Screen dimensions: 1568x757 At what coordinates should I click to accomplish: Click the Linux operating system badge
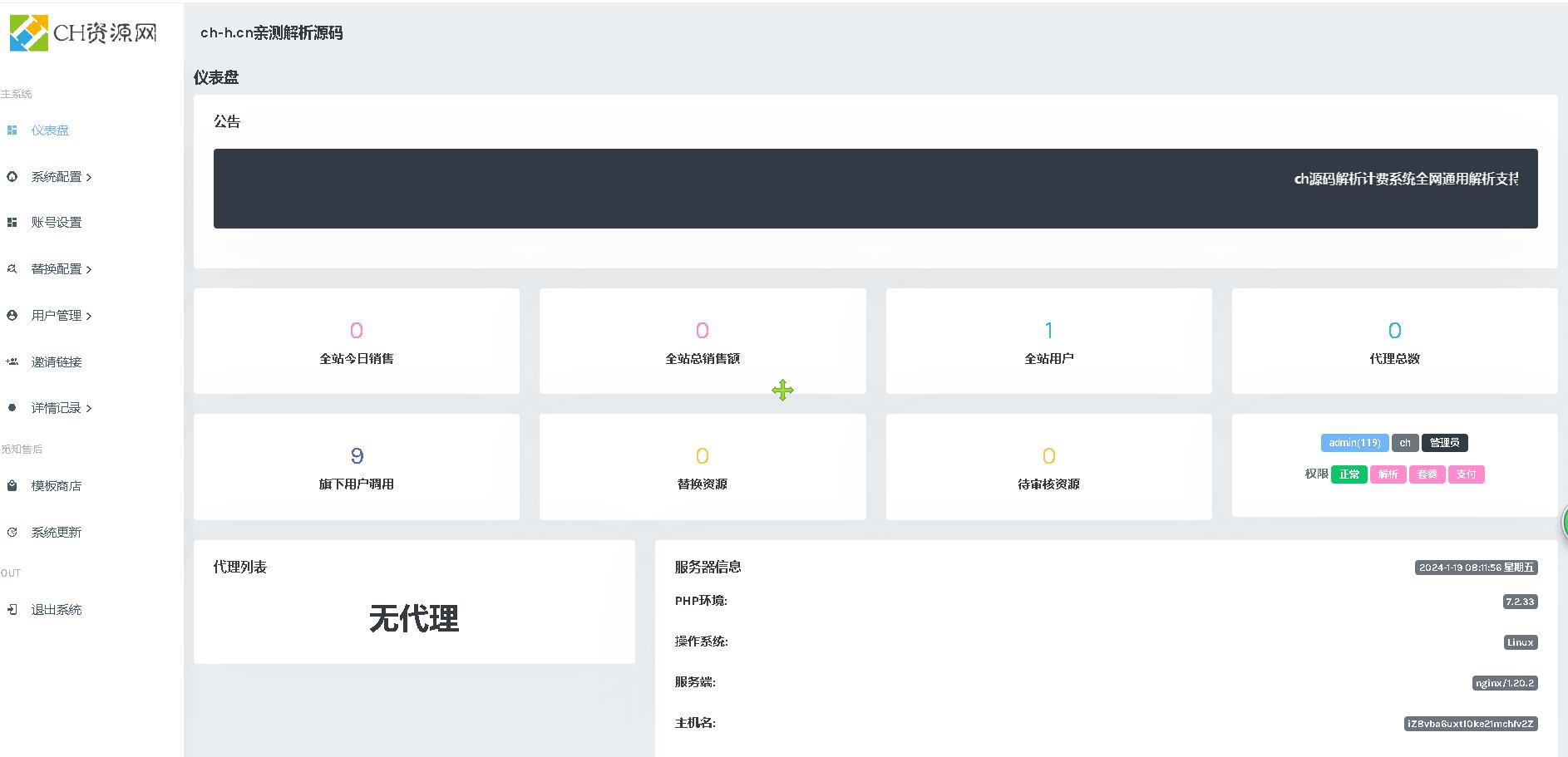tap(1521, 642)
